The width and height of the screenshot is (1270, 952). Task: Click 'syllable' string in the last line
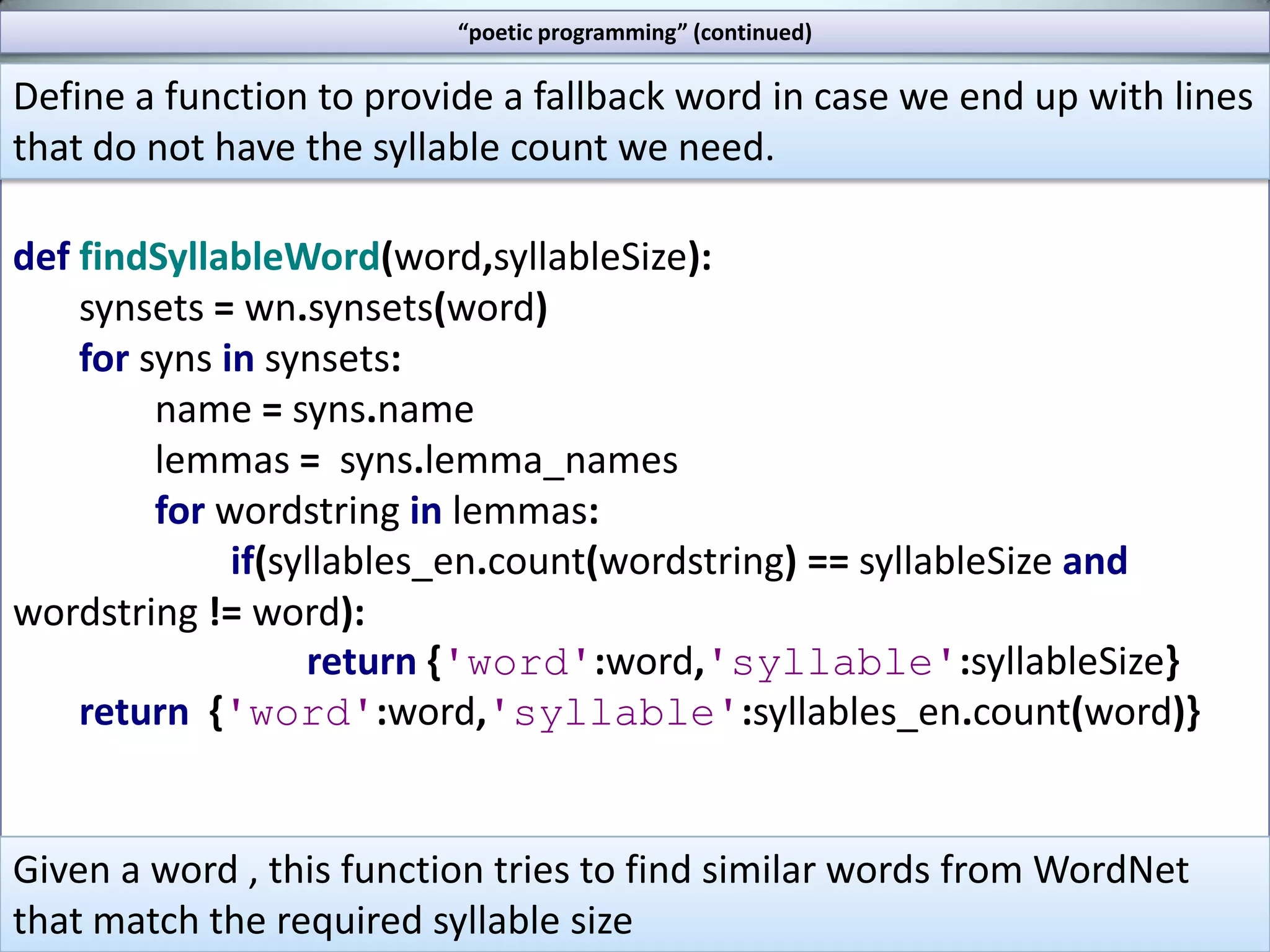pyautogui.click(x=615, y=713)
